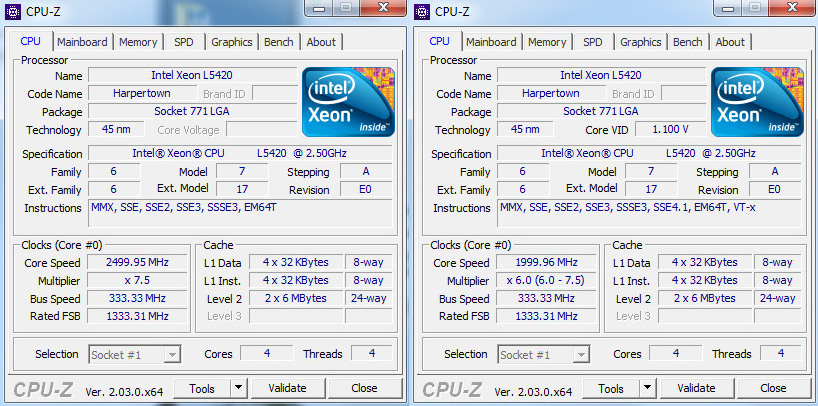
Task: Click Core Speed value 1999.96 MHz
Action: point(546,262)
